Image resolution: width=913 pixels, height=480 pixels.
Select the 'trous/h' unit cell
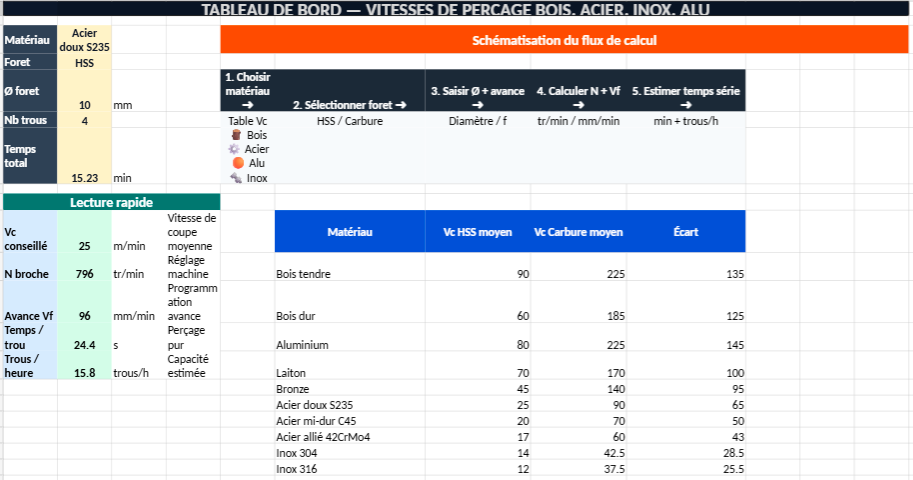(x=139, y=366)
